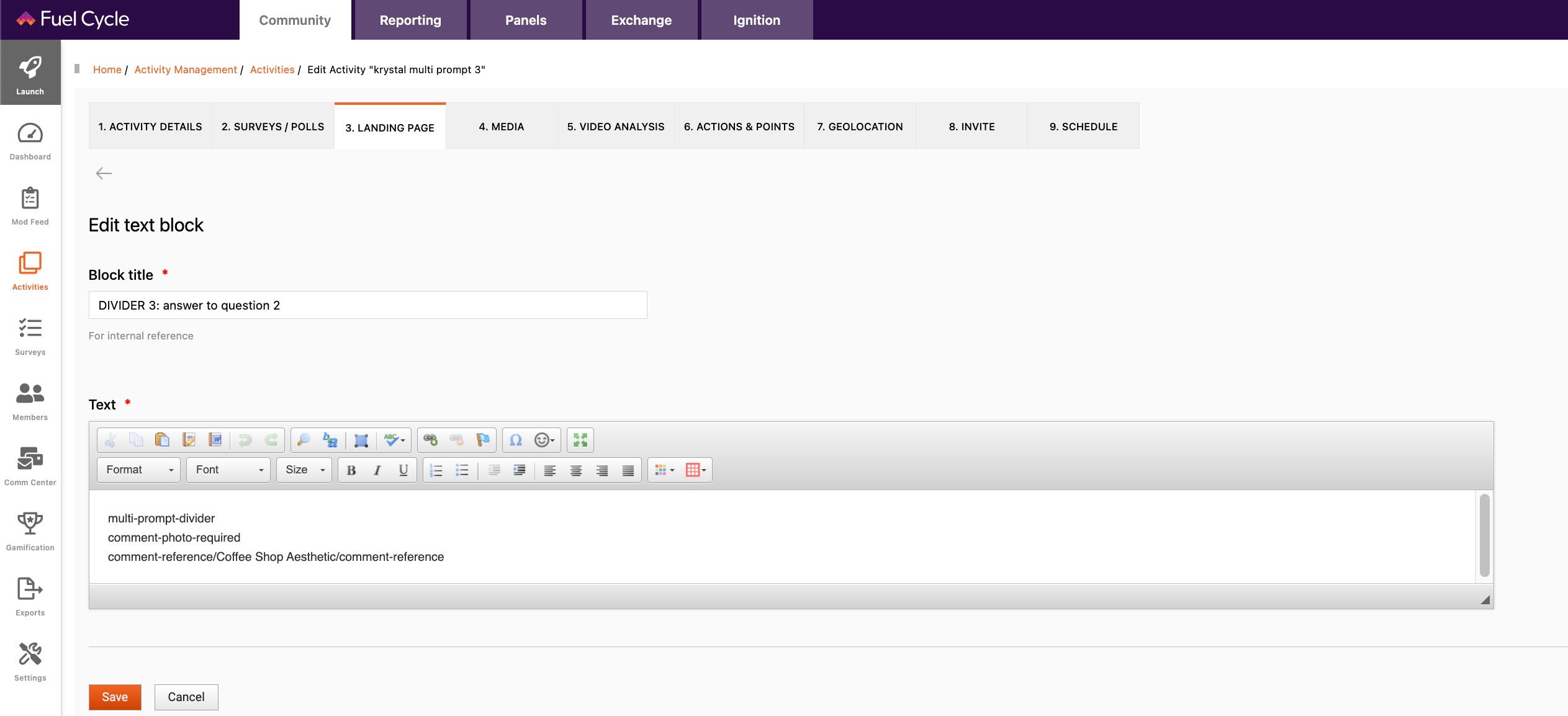Viewport: 1568px width, 716px height.
Task: Click the Select All icon
Action: [361, 440]
